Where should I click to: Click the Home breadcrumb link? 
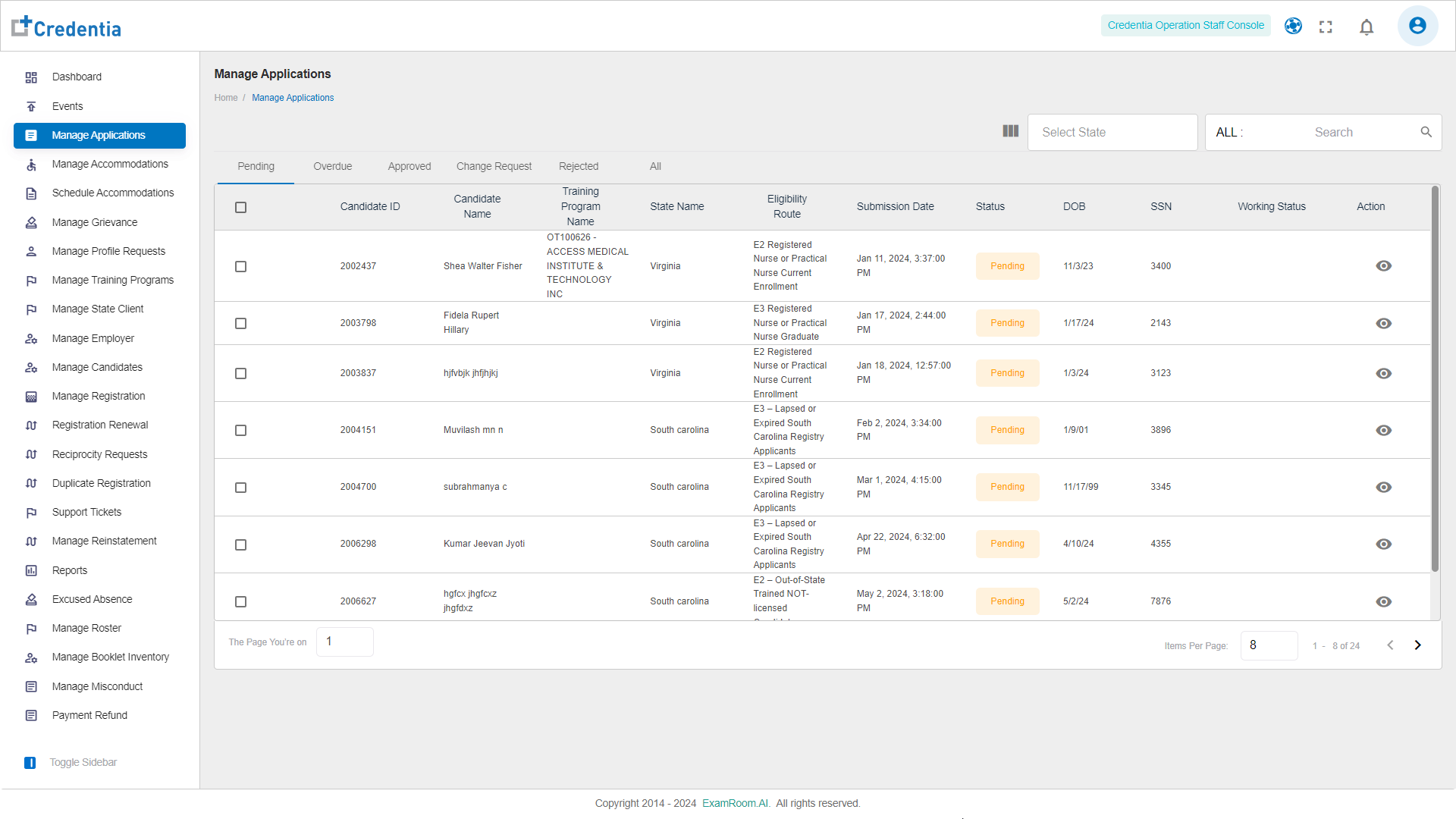[225, 98]
